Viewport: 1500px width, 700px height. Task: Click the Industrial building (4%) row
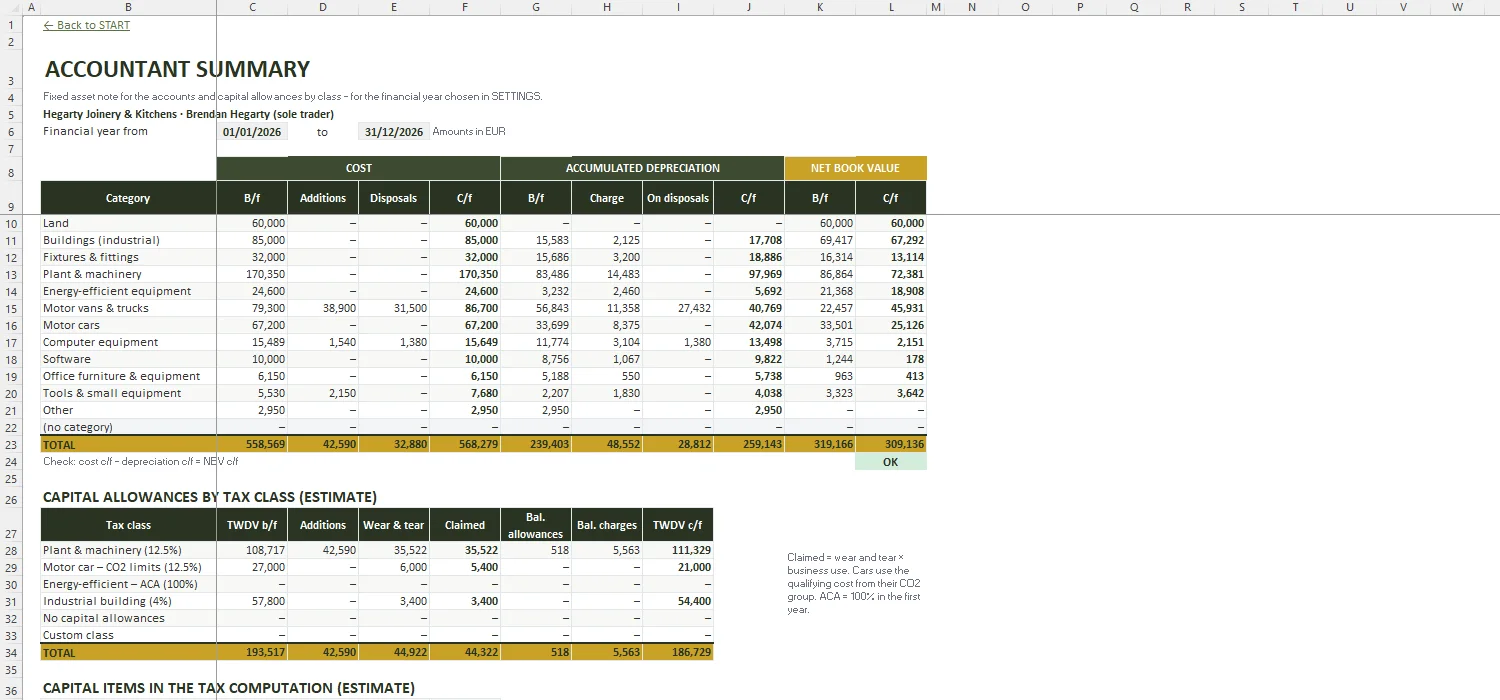pyautogui.click(x=128, y=602)
